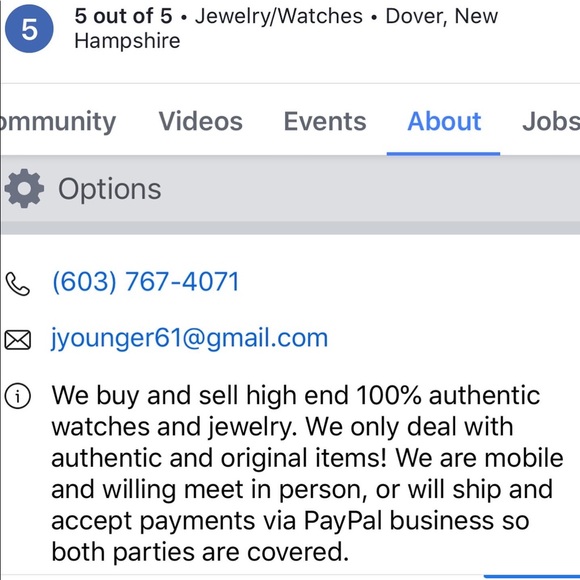This screenshot has width=580, height=580.
Task: Email jyounger61@gmail.com
Action: pyautogui.click(x=189, y=338)
